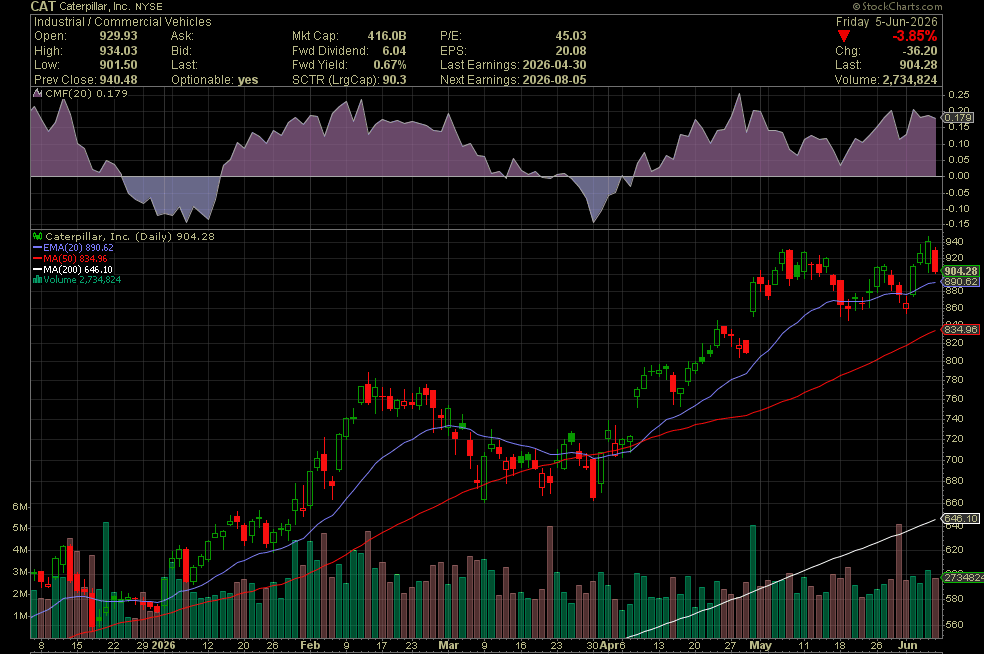Click the 'MA(50) 834.96' legend text
Image resolution: width=984 pixels, height=654 pixels.
tap(75, 259)
